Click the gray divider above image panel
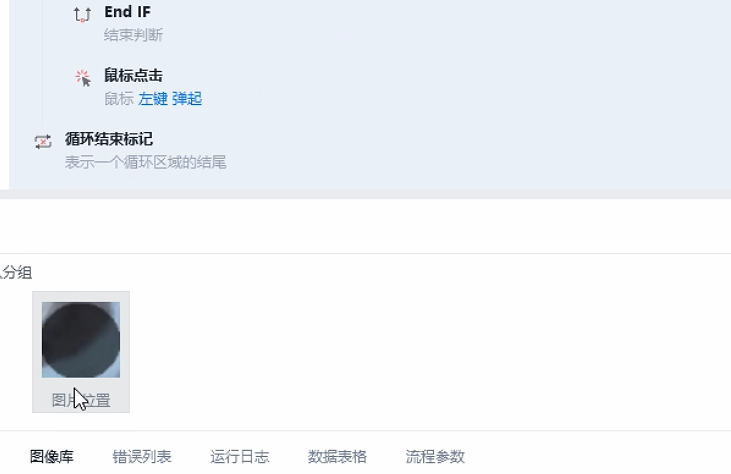 click(365, 194)
